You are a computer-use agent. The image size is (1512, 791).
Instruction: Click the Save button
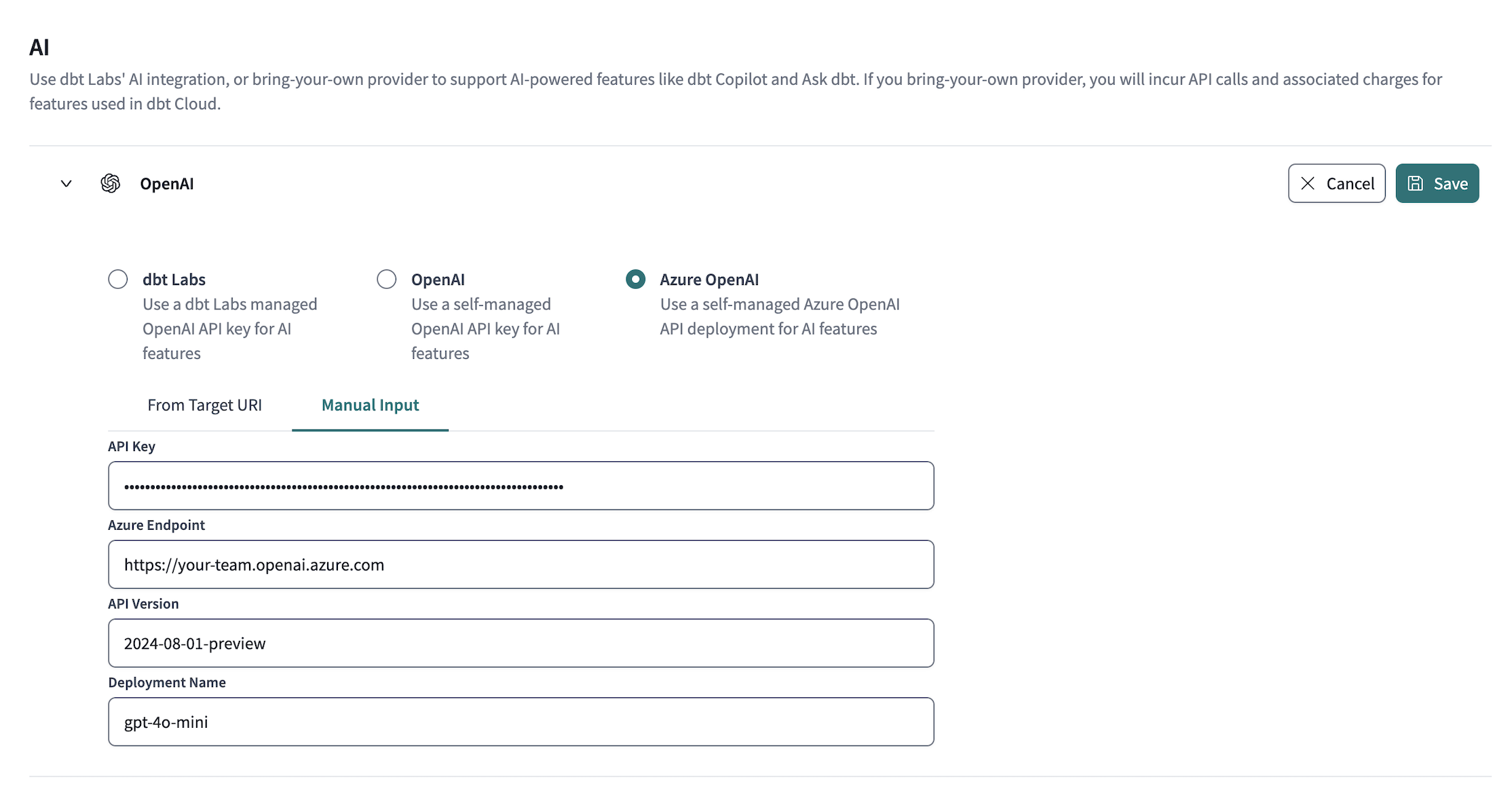pos(1437,183)
